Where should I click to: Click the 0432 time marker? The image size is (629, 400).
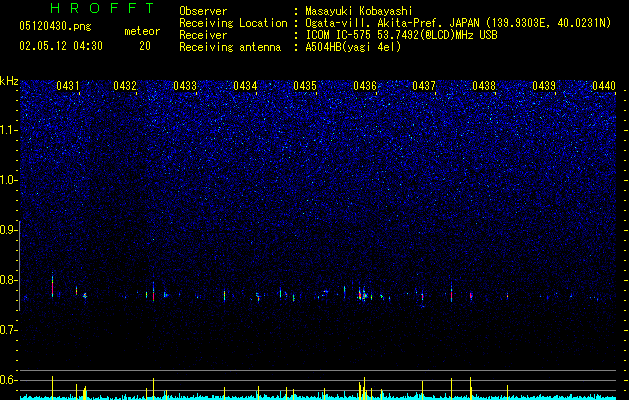[x=125, y=86]
